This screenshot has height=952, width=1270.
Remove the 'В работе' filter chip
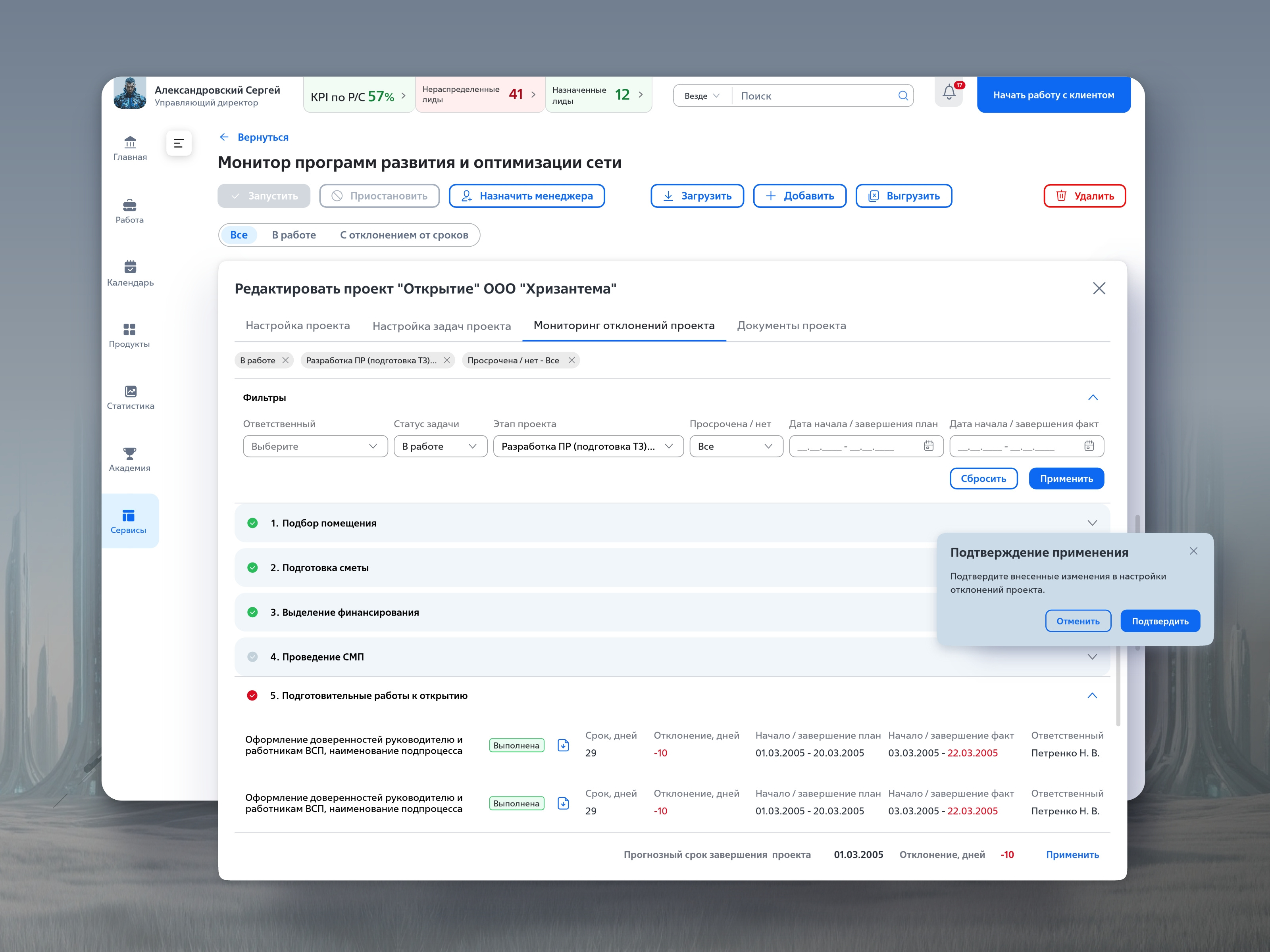click(x=285, y=360)
